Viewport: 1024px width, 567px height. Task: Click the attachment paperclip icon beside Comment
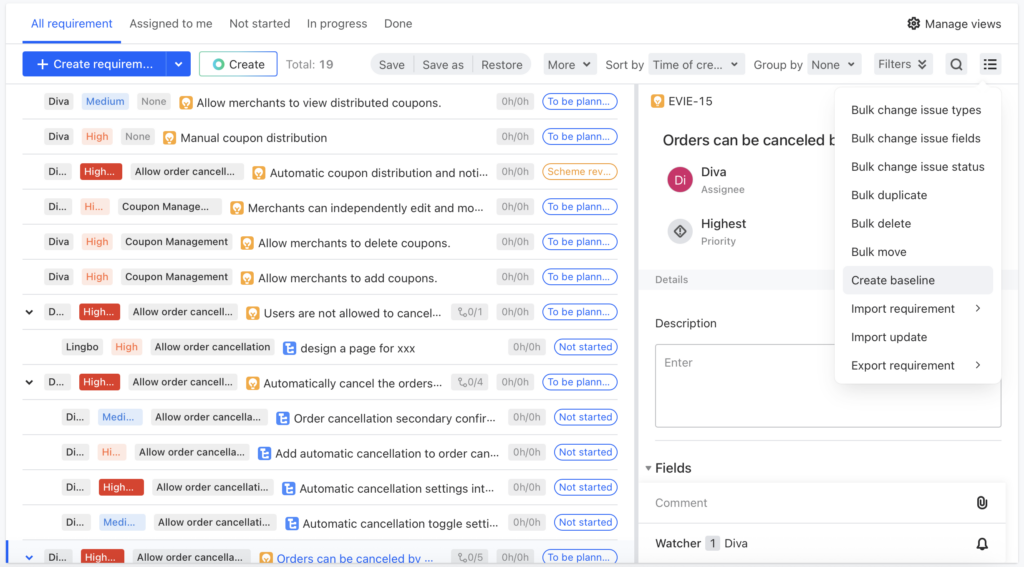click(x=981, y=503)
